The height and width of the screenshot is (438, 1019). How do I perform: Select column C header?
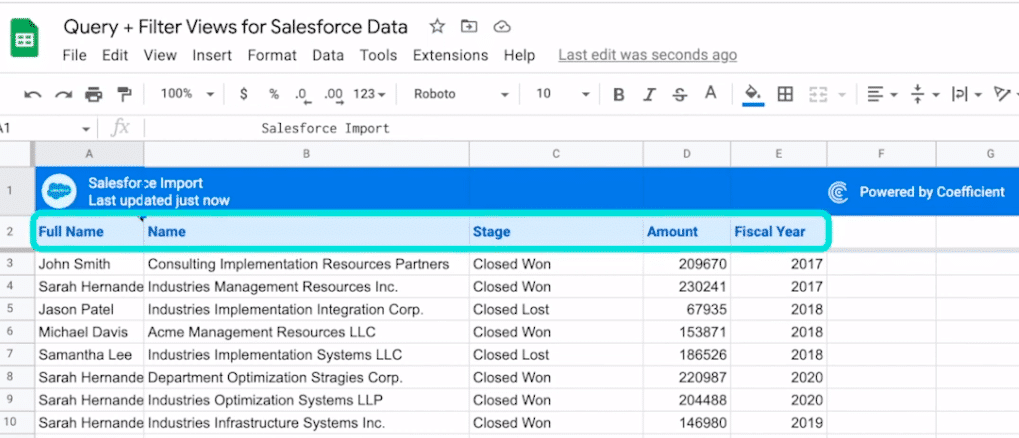click(x=556, y=154)
